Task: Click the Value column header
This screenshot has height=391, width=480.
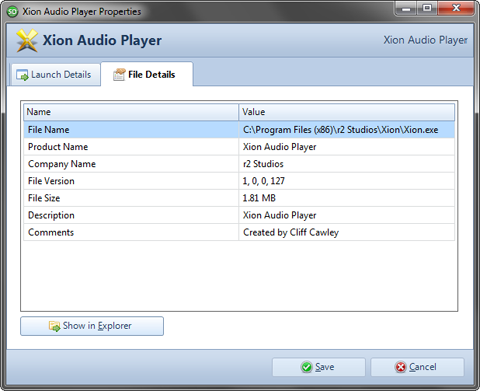Action: coord(347,112)
